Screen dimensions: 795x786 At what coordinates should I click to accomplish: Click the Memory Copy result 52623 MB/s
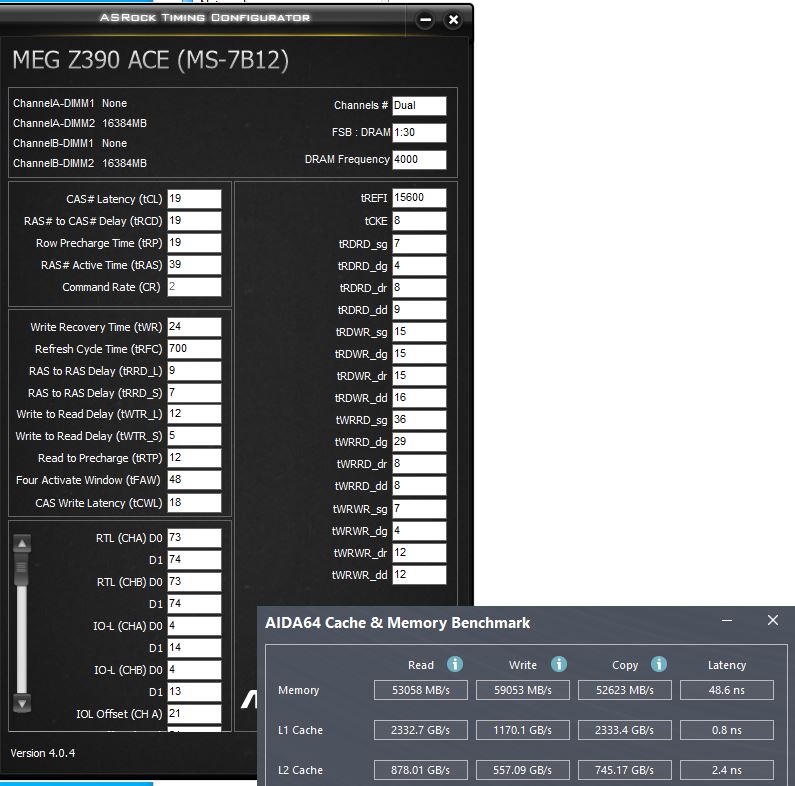coord(625,690)
